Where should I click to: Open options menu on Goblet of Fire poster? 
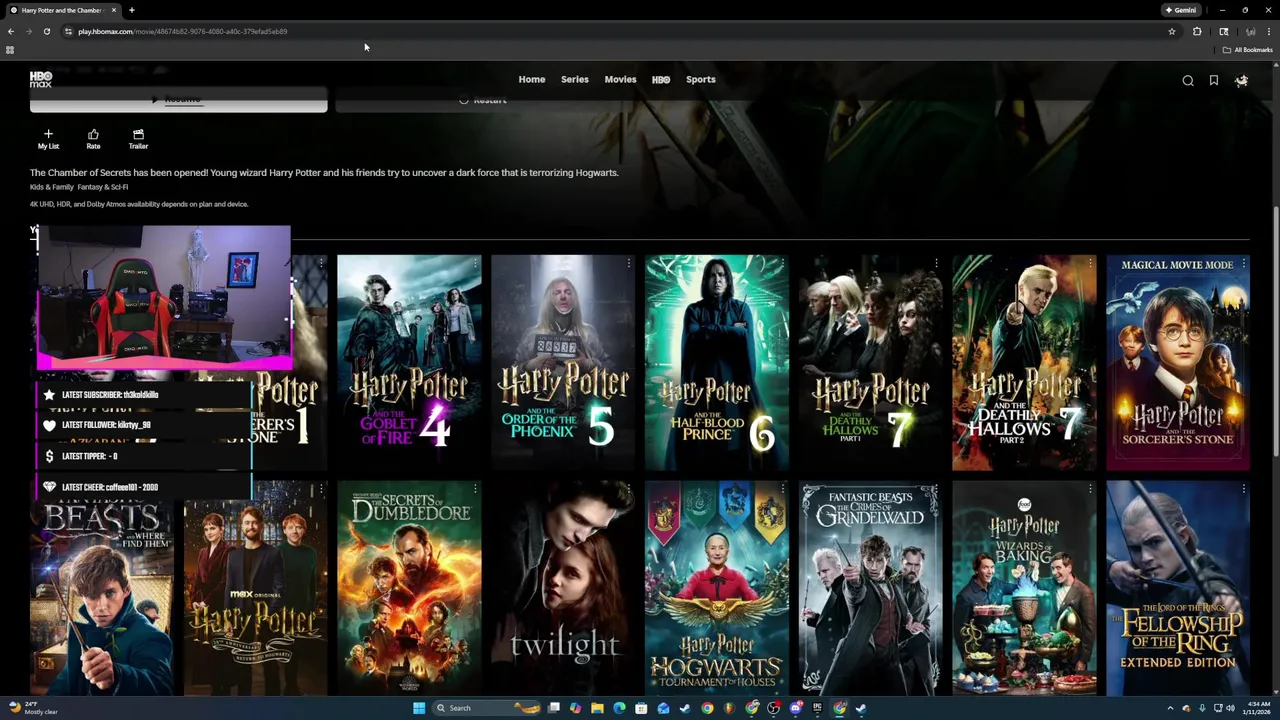pyautogui.click(x=475, y=263)
